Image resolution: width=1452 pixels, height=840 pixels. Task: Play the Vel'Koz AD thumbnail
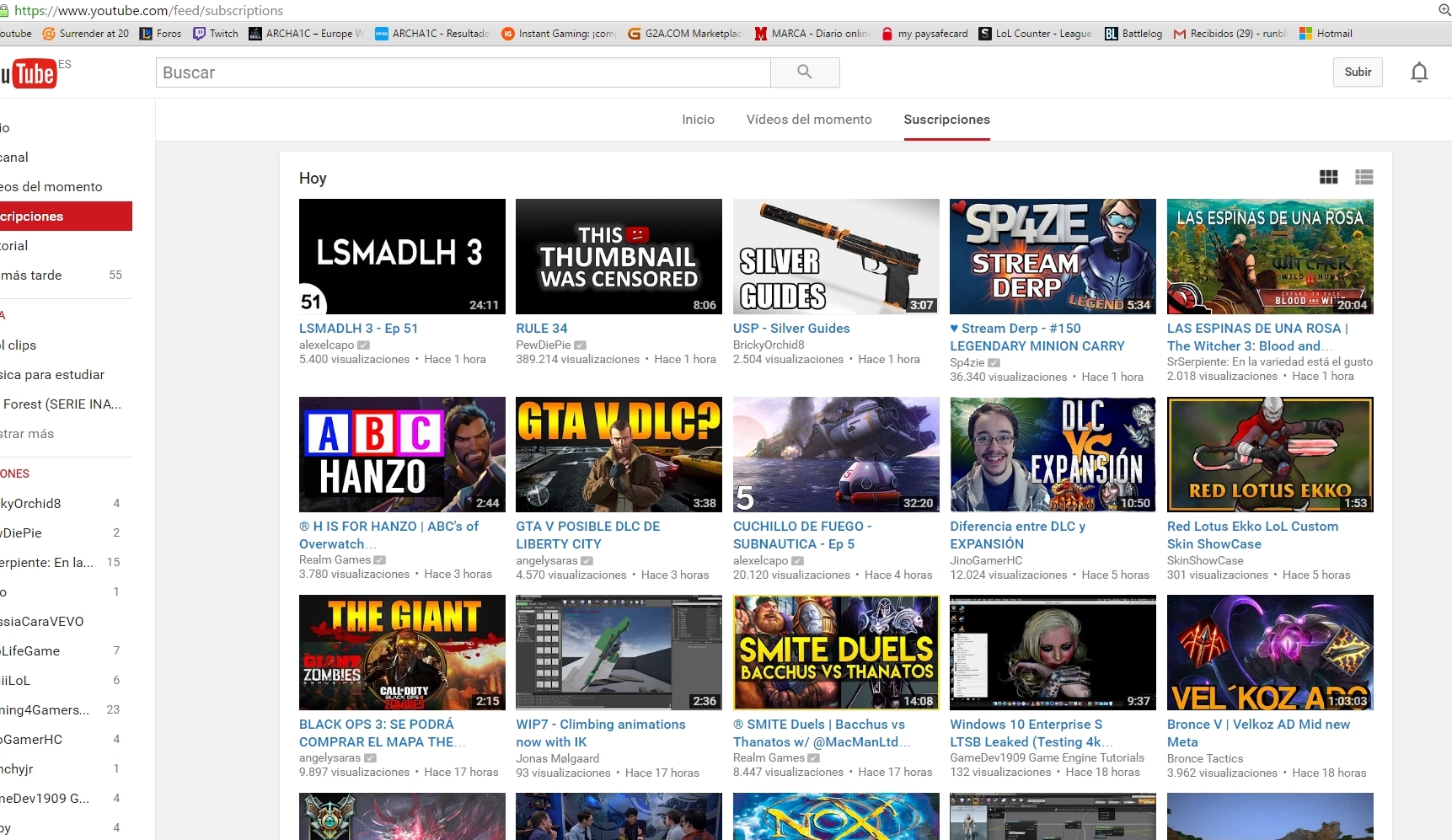pos(1270,652)
